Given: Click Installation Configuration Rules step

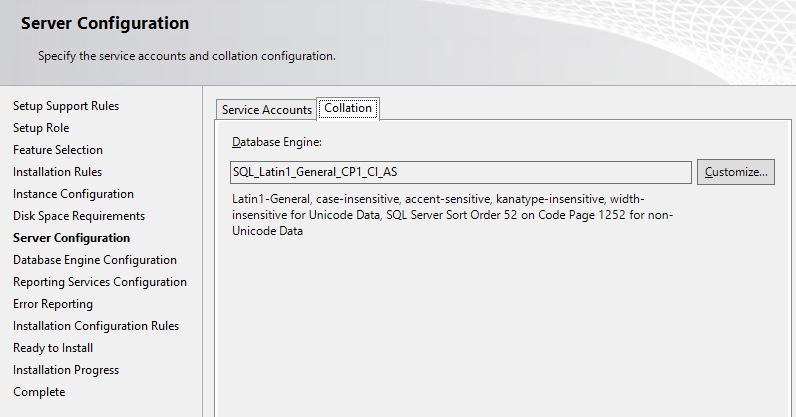Looking at the screenshot, I should 96,326.
